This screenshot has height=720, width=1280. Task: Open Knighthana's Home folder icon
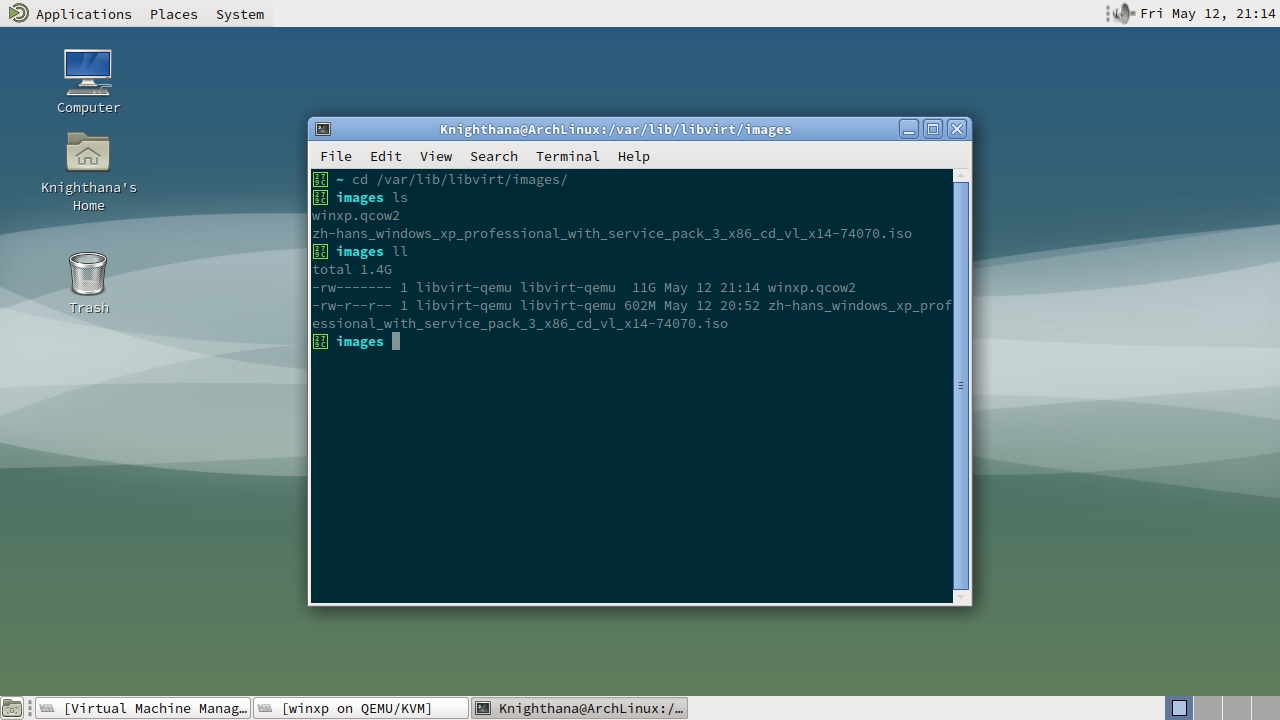click(x=88, y=153)
